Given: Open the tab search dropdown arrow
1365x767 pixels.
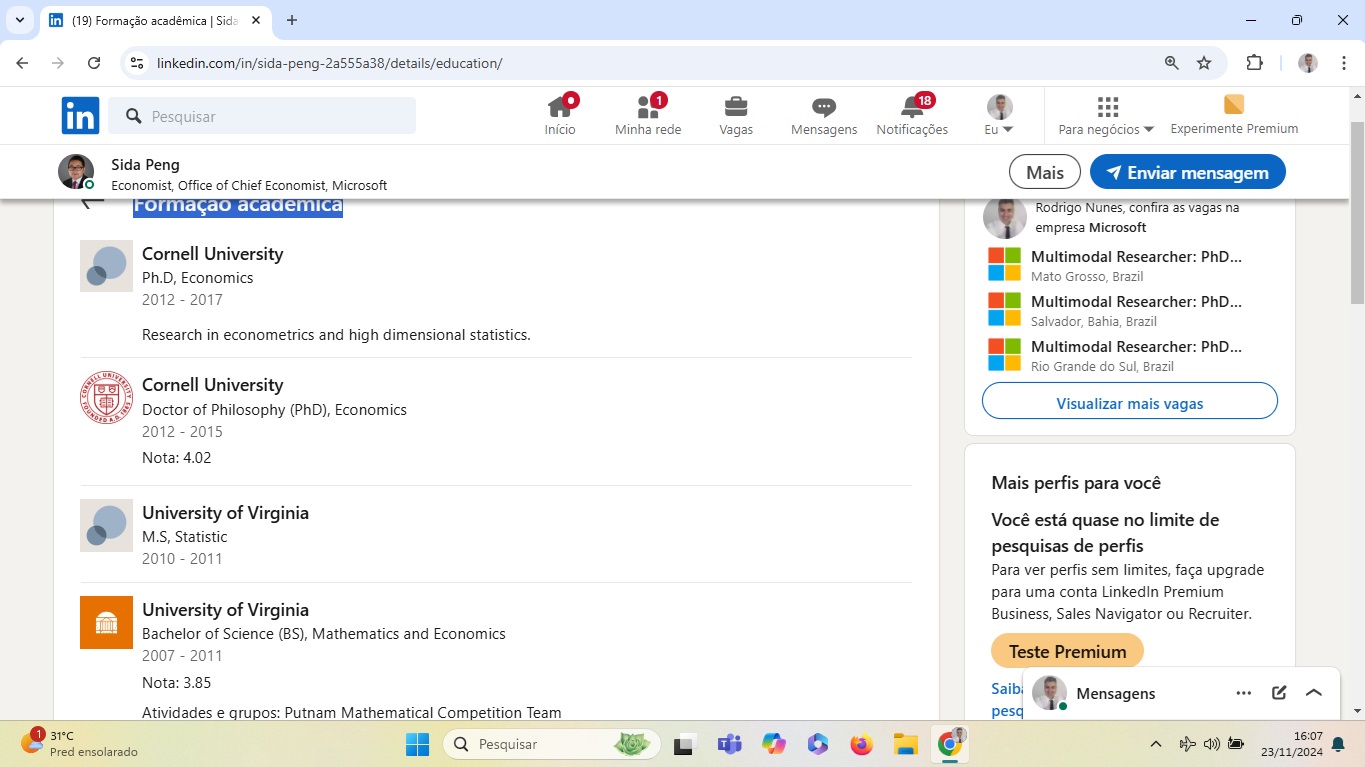Looking at the screenshot, I should click(x=20, y=20).
